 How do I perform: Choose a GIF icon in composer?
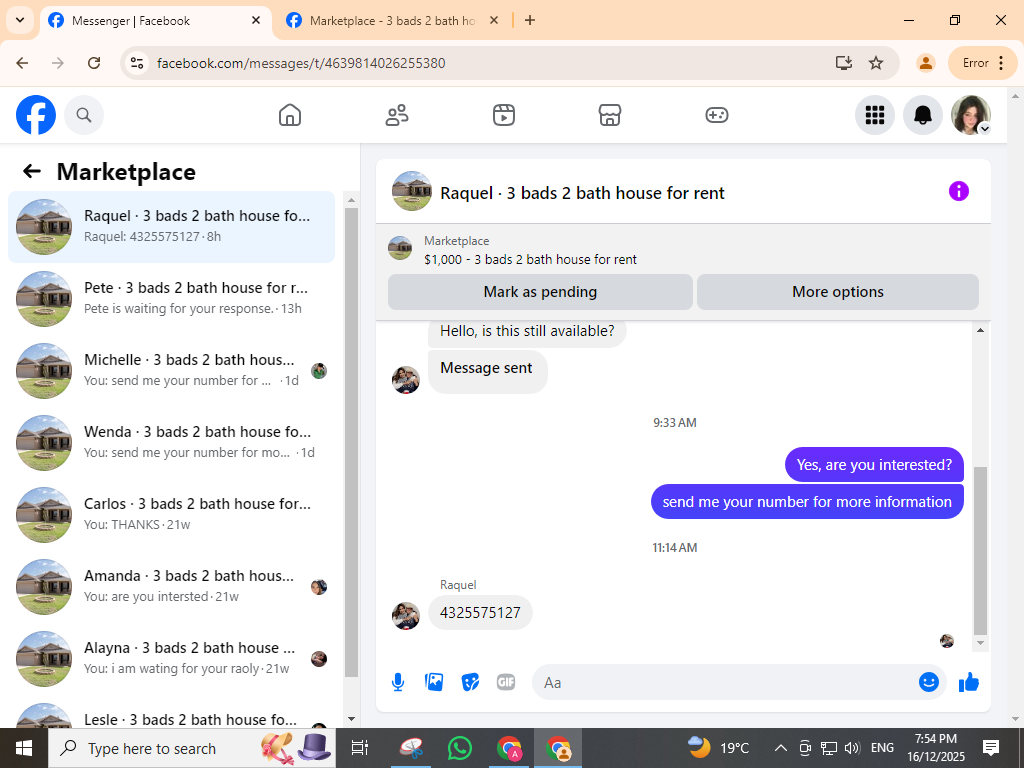point(506,682)
